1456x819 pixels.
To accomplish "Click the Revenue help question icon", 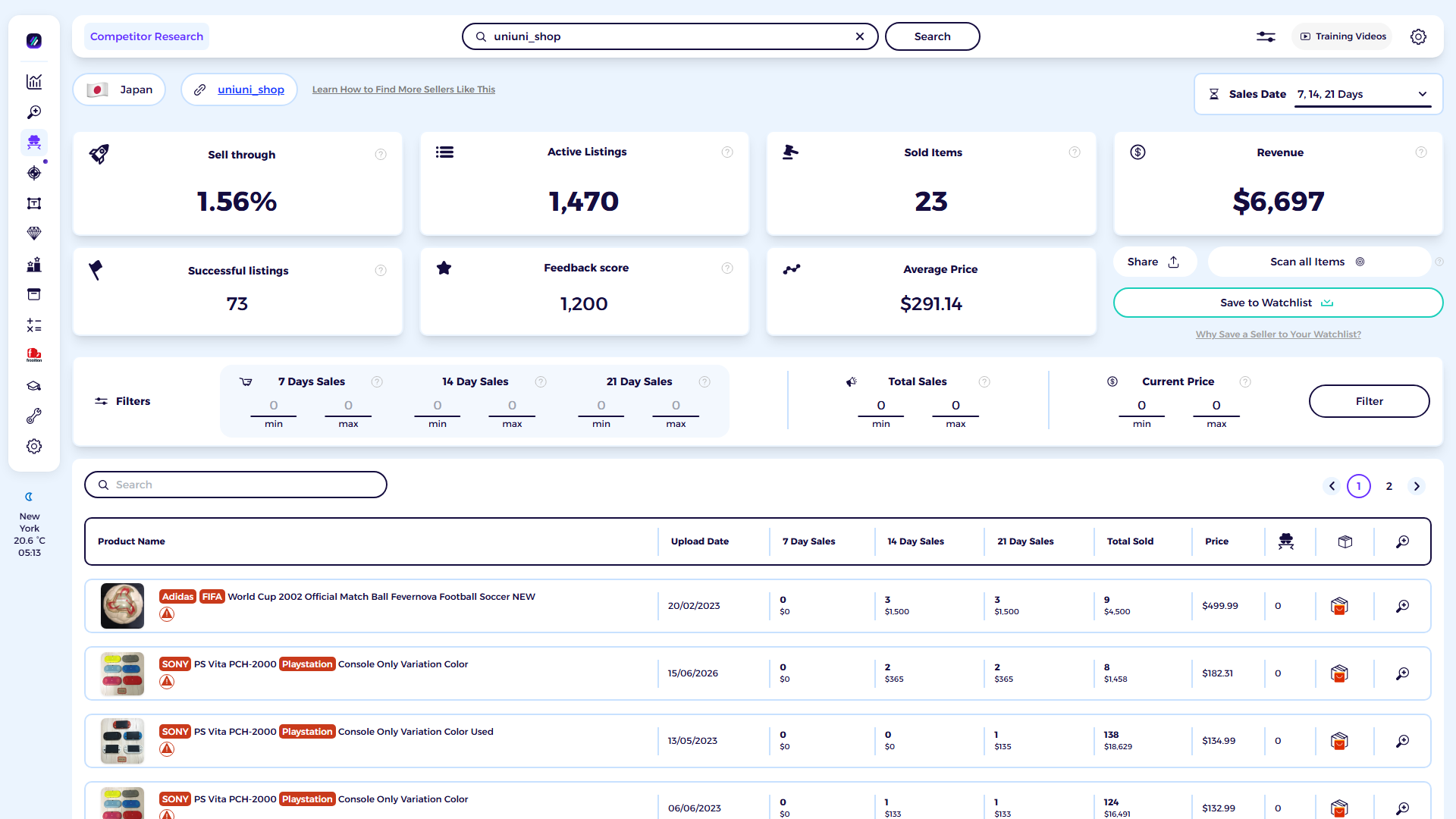I will tap(1421, 152).
